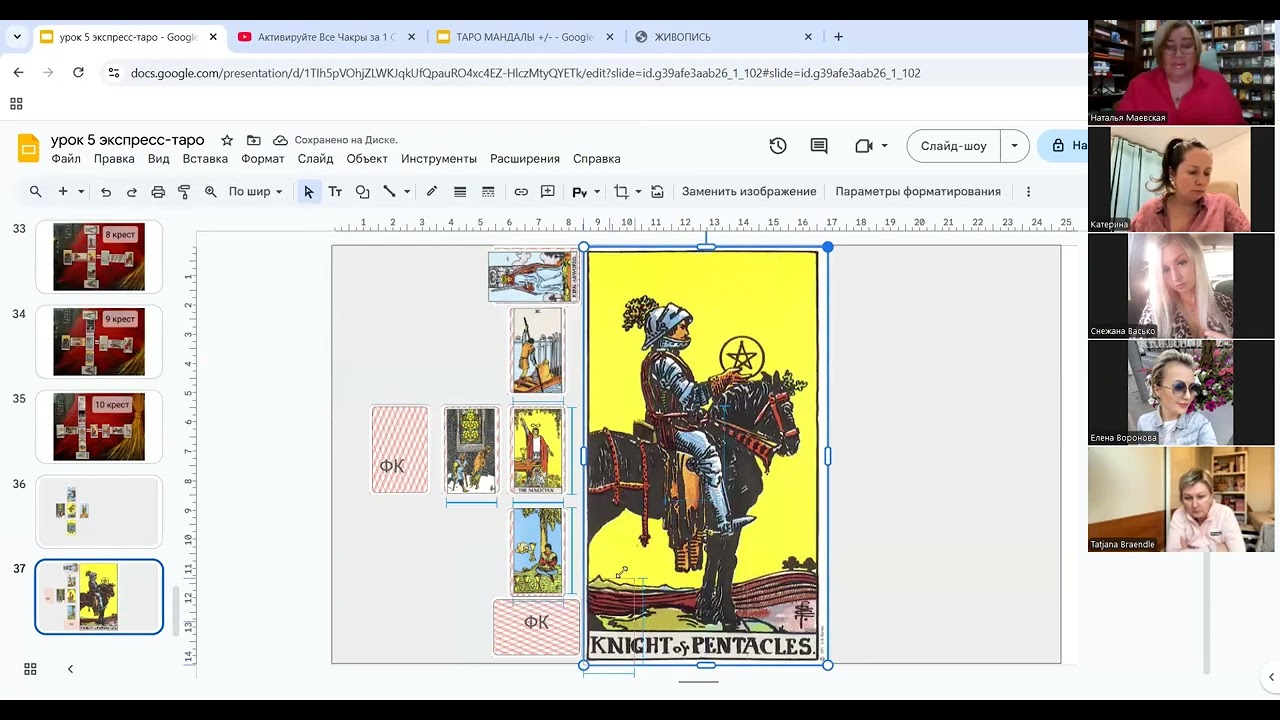The image size is (1280, 720).
Task: Click the add comment icon
Action: [548, 192]
